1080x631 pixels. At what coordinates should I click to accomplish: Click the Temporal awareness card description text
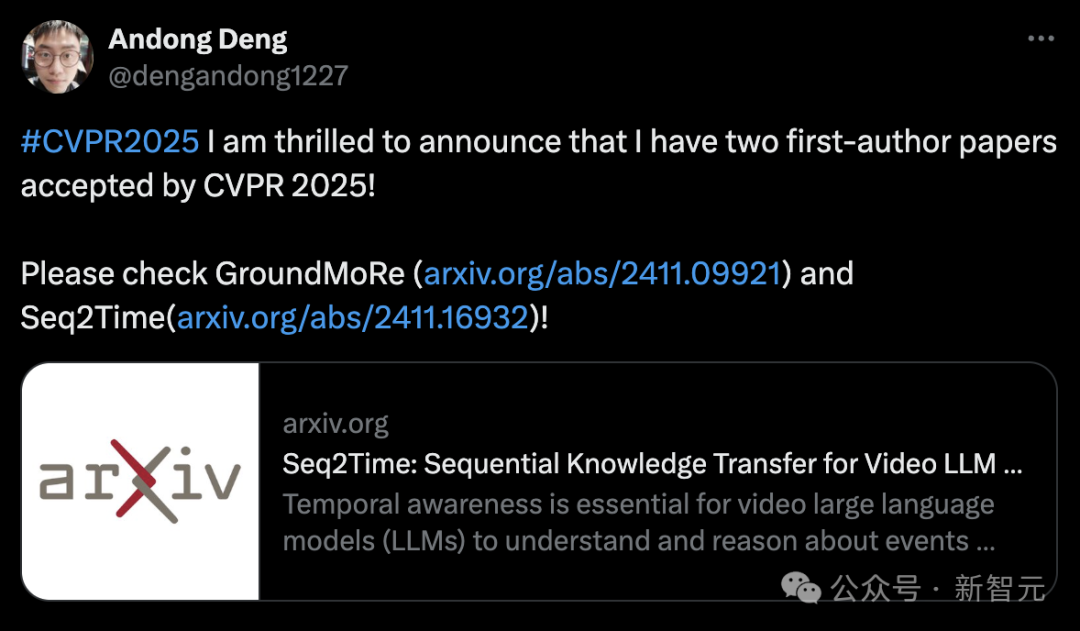click(x=639, y=523)
